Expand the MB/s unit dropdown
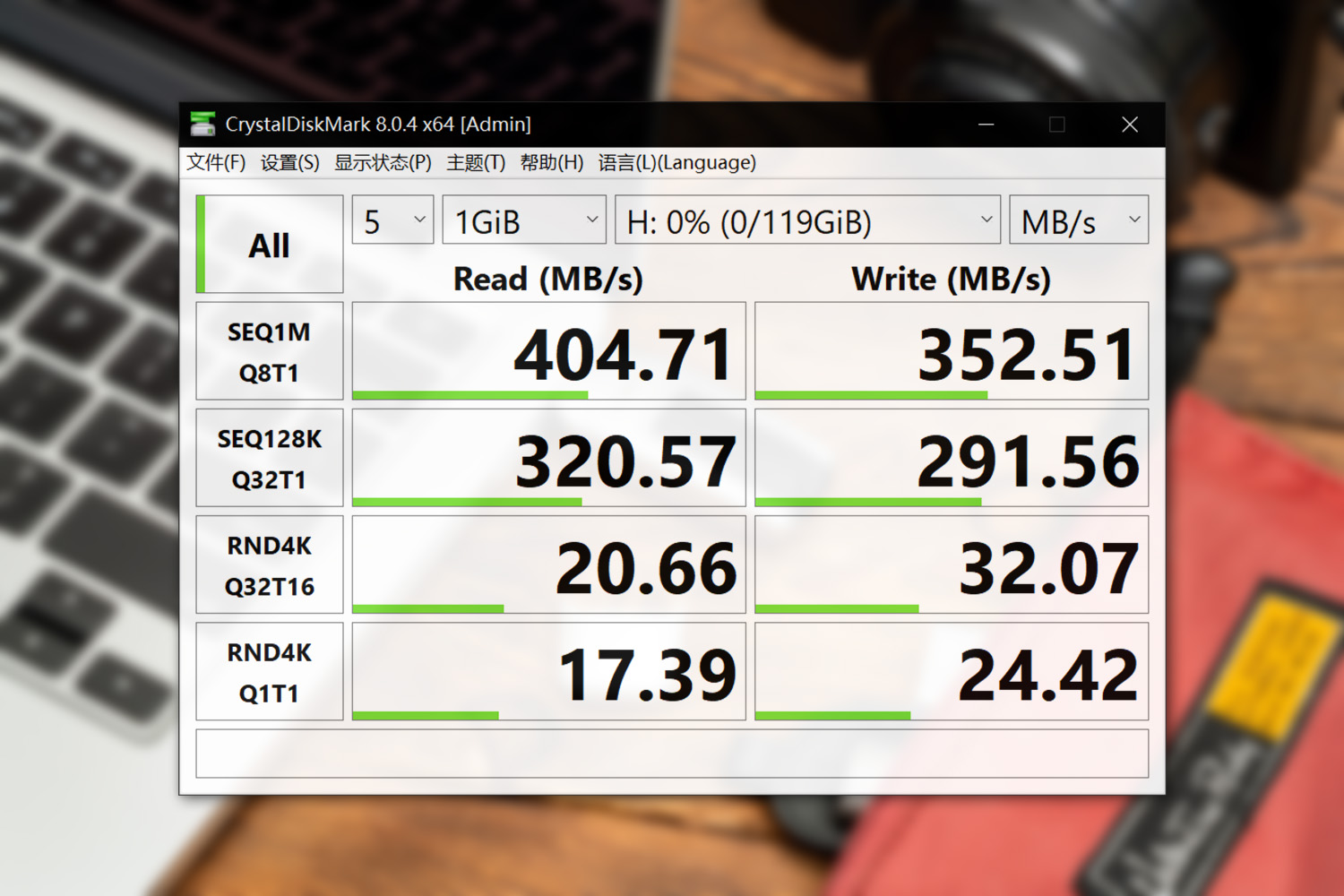1344x896 pixels. pos(1079,220)
